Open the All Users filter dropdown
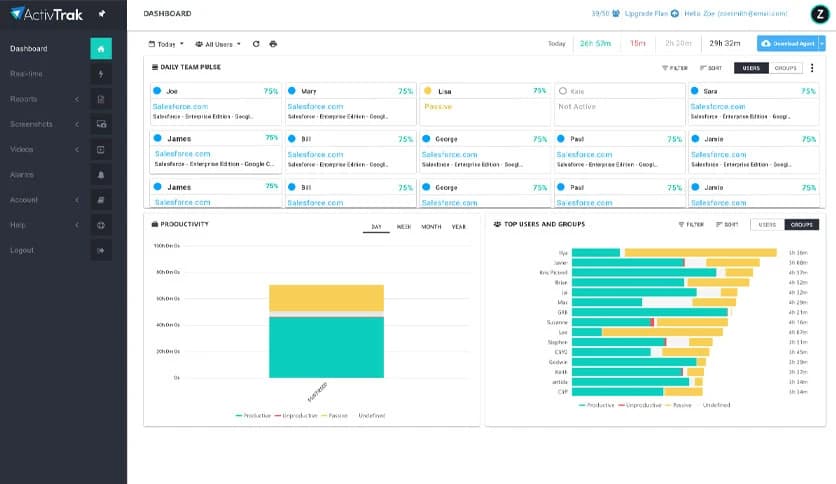This screenshot has width=836, height=484. pyautogui.click(x=217, y=44)
